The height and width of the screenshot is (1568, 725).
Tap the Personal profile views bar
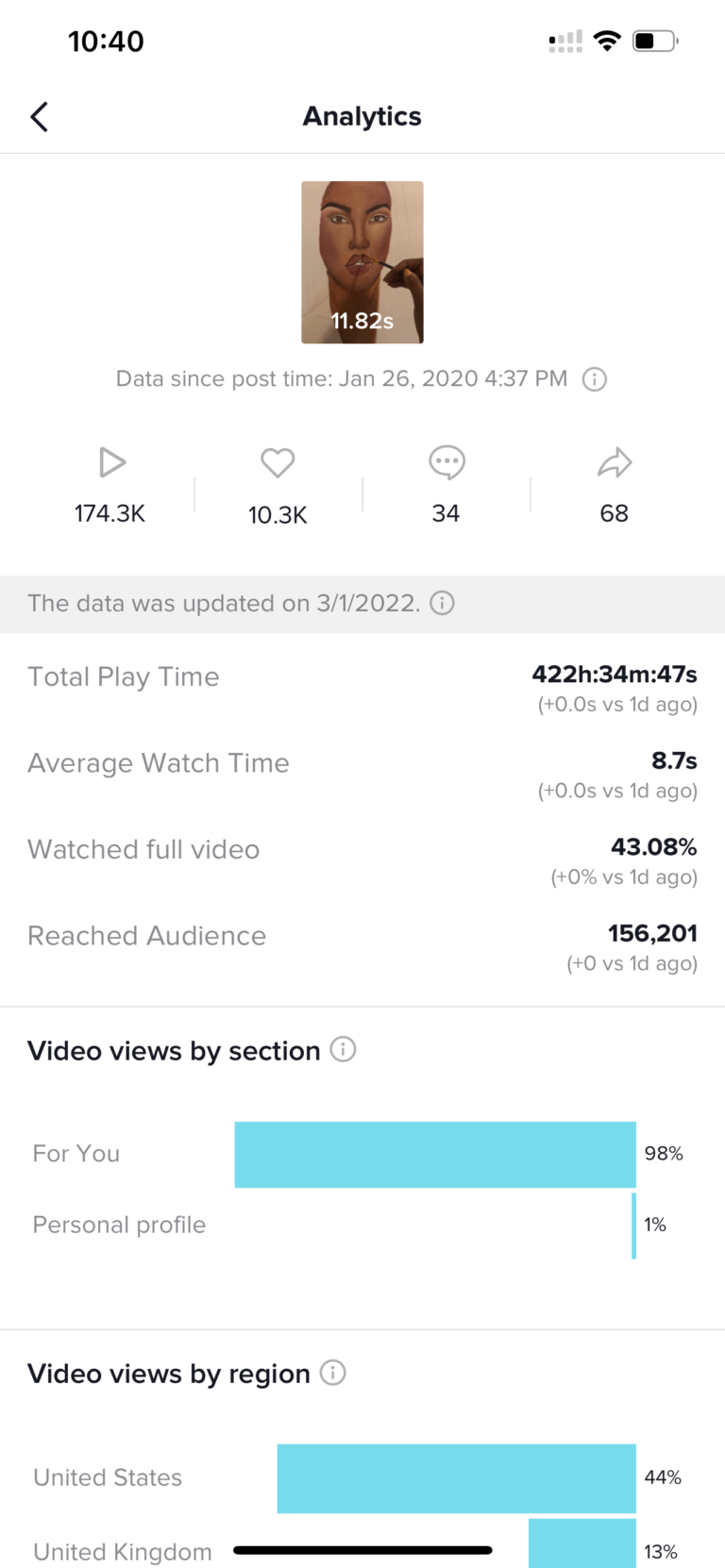pos(633,1225)
